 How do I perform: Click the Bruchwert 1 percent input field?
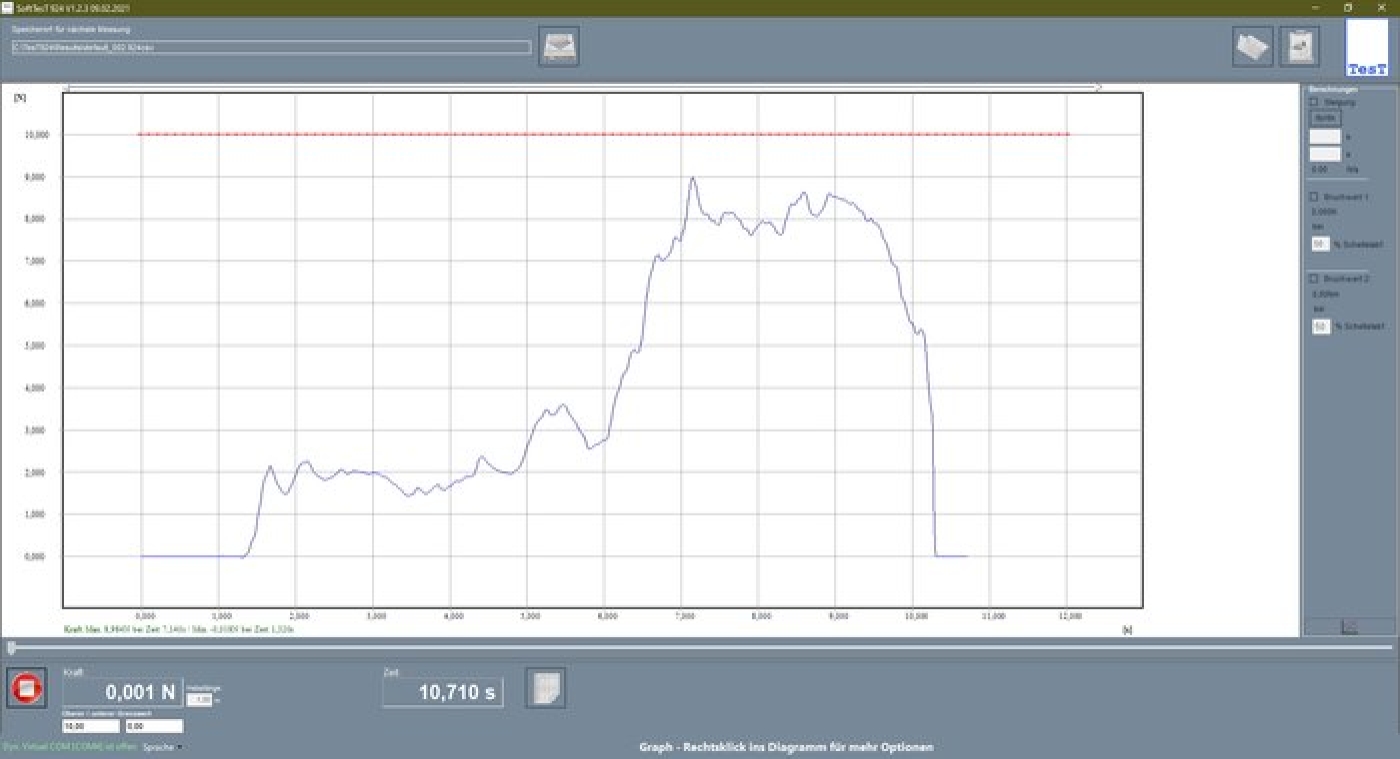pyautogui.click(x=1320, y=244)
